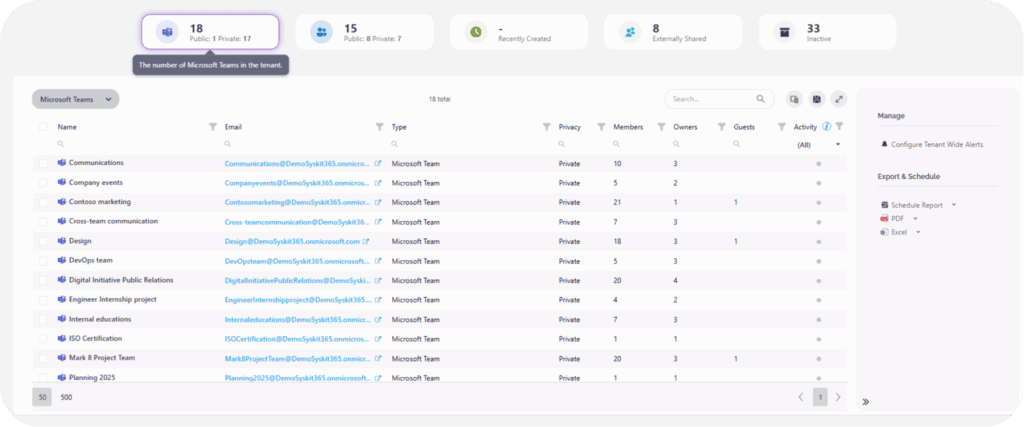Click the Guests column filter icon
1024x427 pixels.
782,127
